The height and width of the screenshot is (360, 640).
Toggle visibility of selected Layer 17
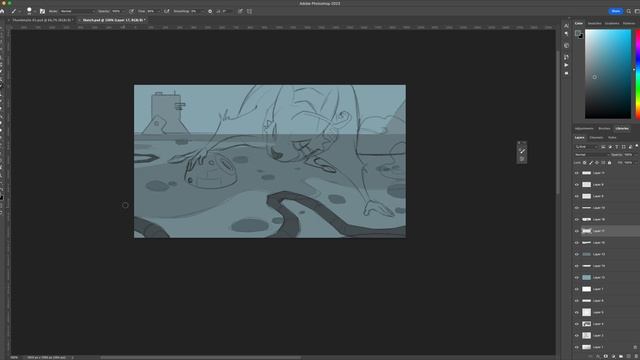tap(577, 231)
